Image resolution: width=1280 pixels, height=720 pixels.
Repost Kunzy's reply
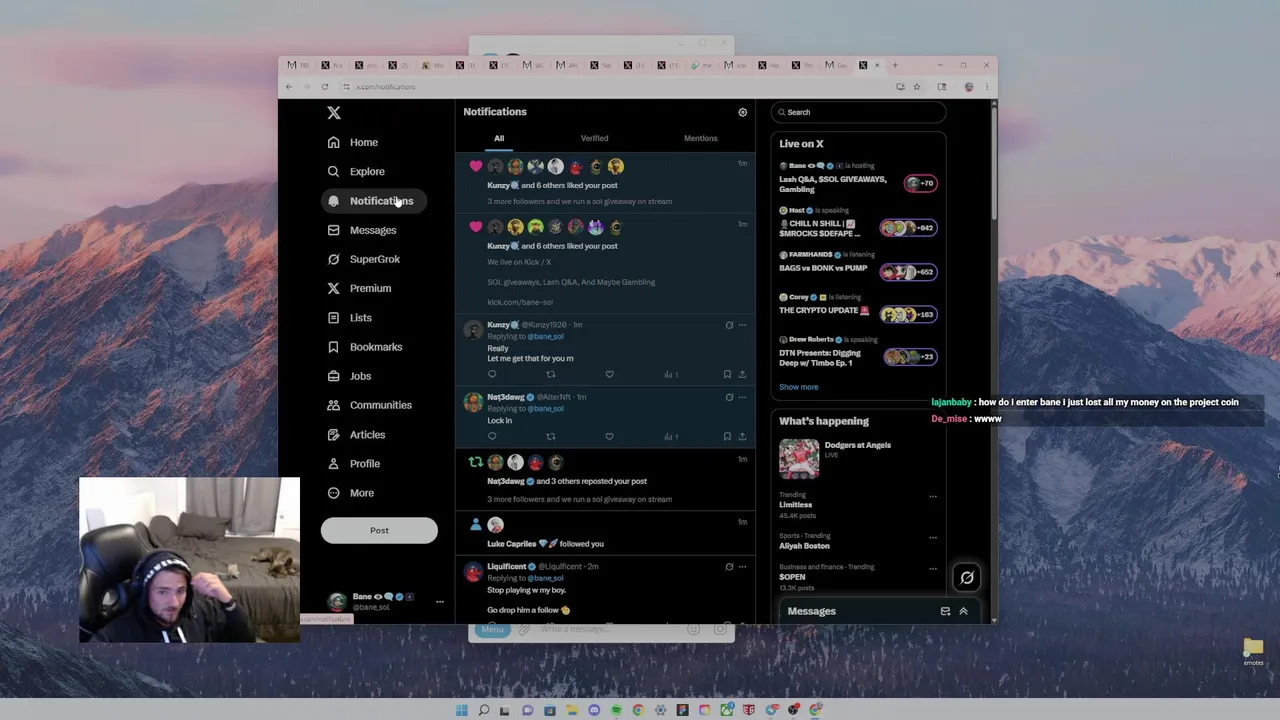coord(550,374)
